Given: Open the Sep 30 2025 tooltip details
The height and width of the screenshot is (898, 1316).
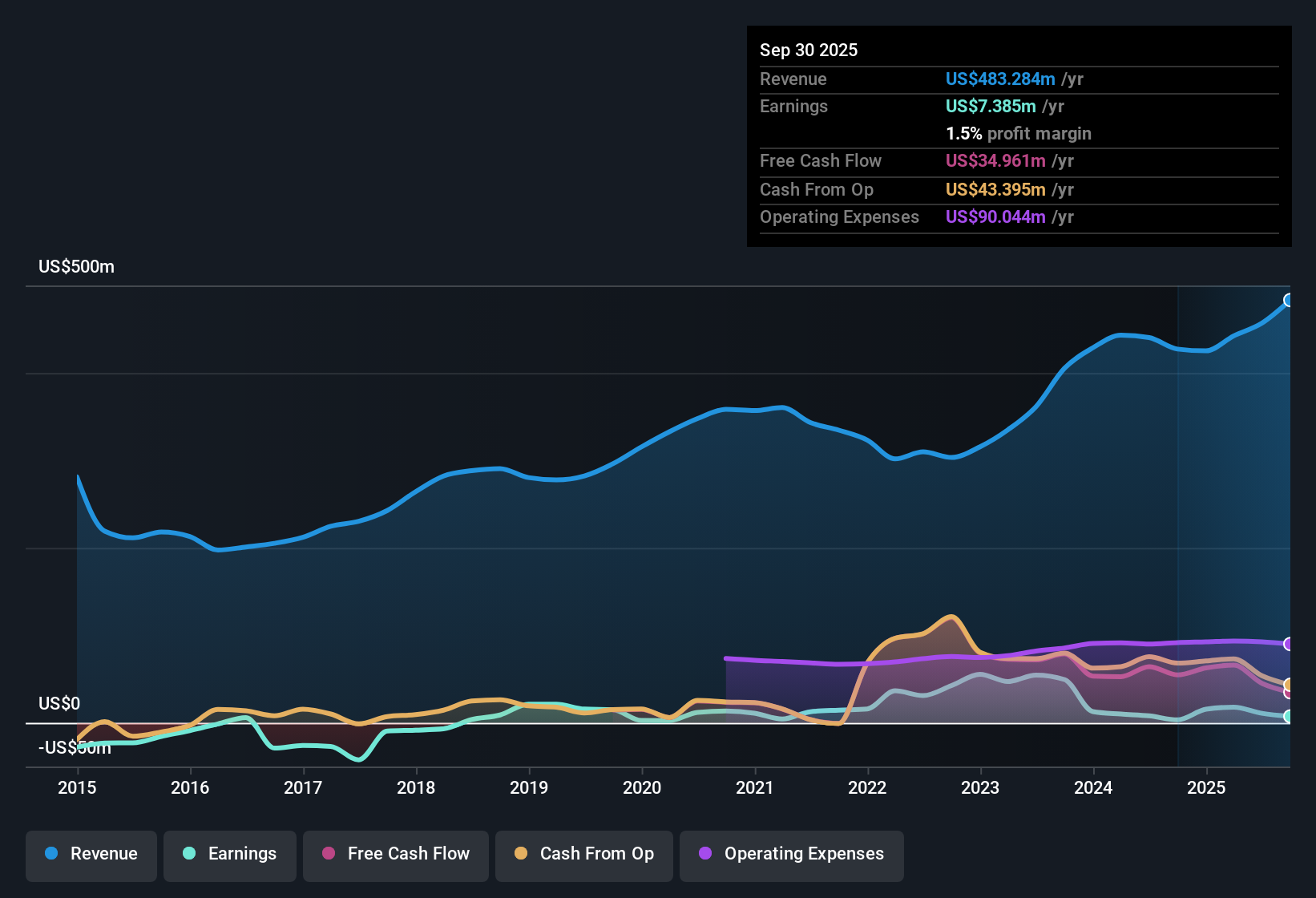Looking at the screenshot, I should (x=809, y=50).
